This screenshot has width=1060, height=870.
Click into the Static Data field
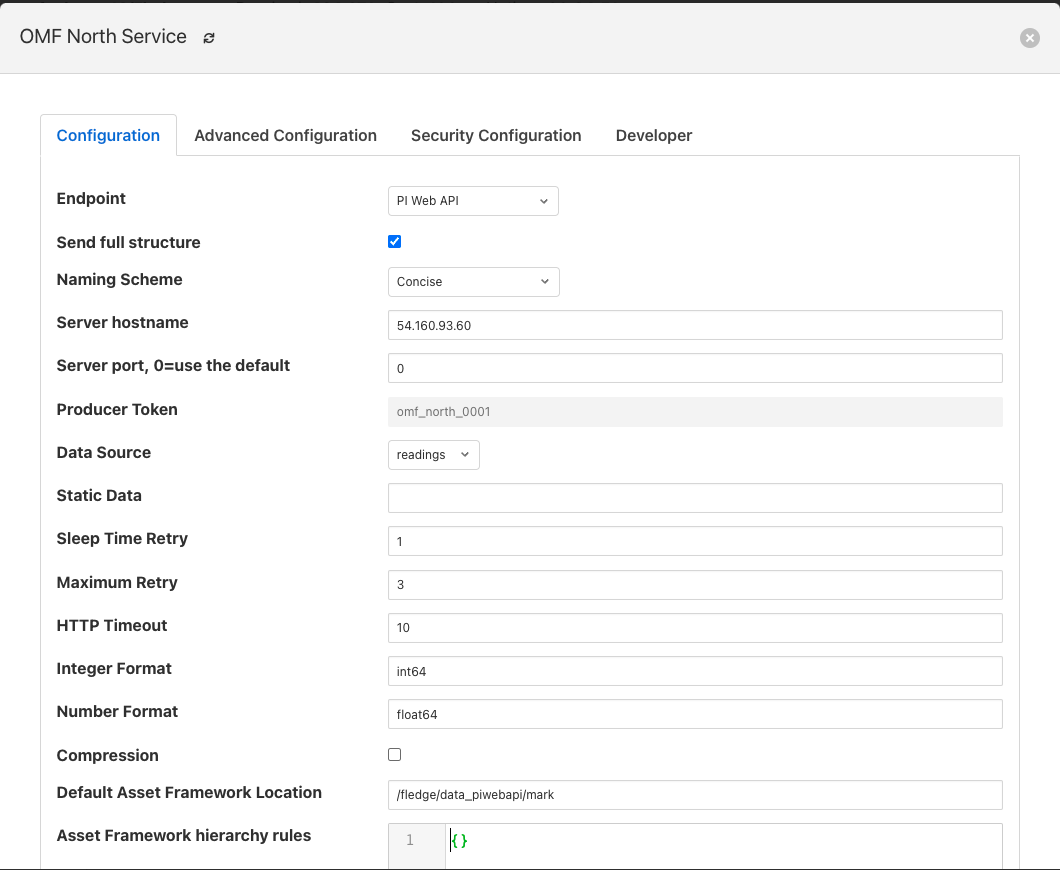[x=694, y=498]
